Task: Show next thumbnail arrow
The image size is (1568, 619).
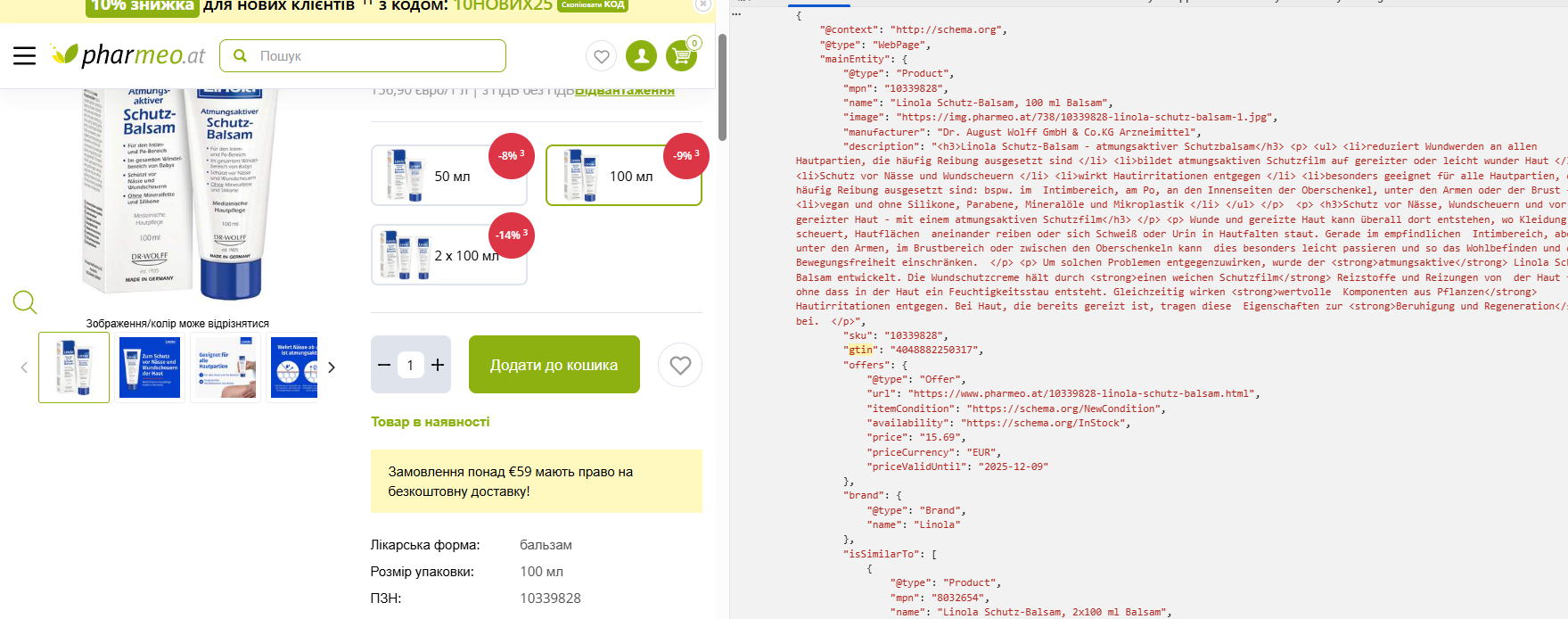Action: click(x=332, y=367)
